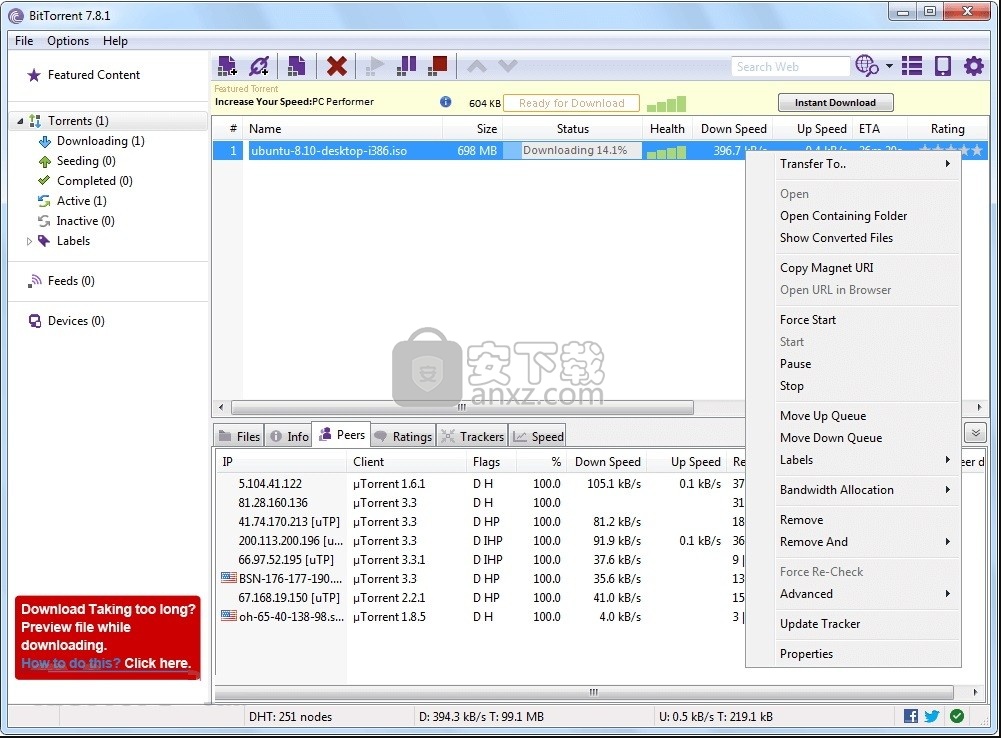Click the Pause torrent toolbar icon
The image size is (1001, 738).
[x=406, y=66]
